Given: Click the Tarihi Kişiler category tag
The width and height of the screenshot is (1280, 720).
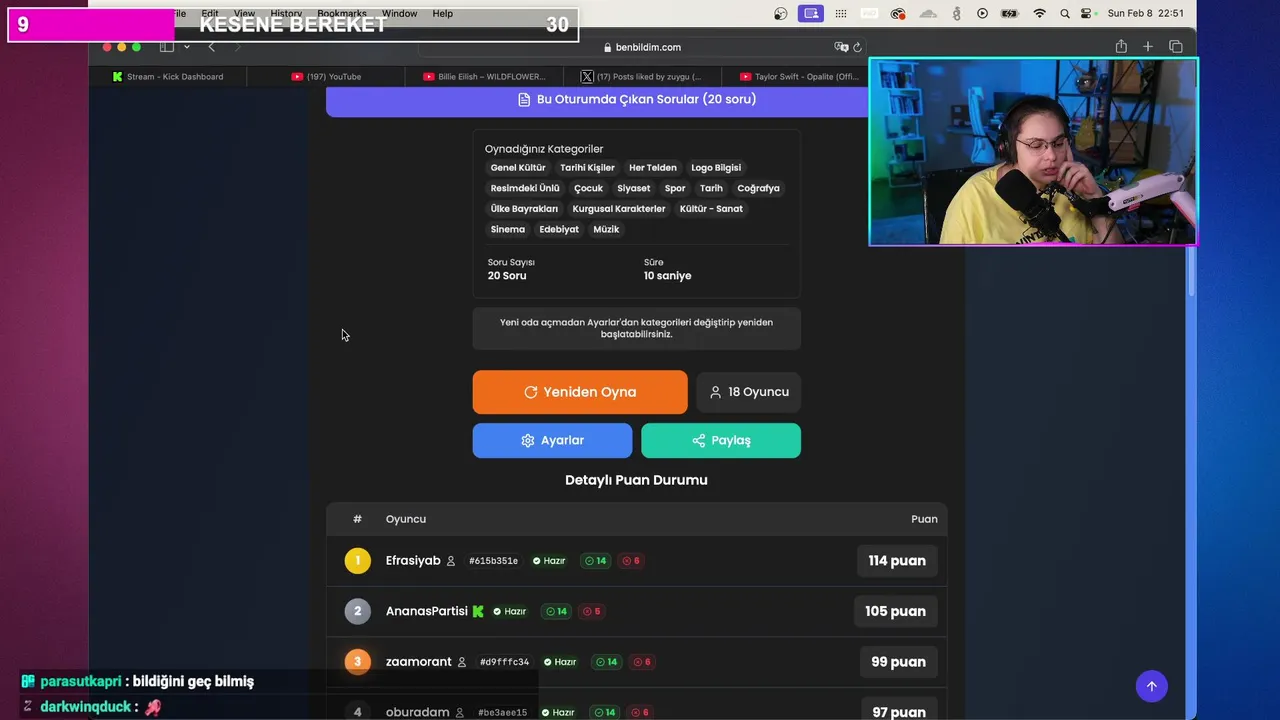Looking at the screenshot, I should click(x=587, y=168).
